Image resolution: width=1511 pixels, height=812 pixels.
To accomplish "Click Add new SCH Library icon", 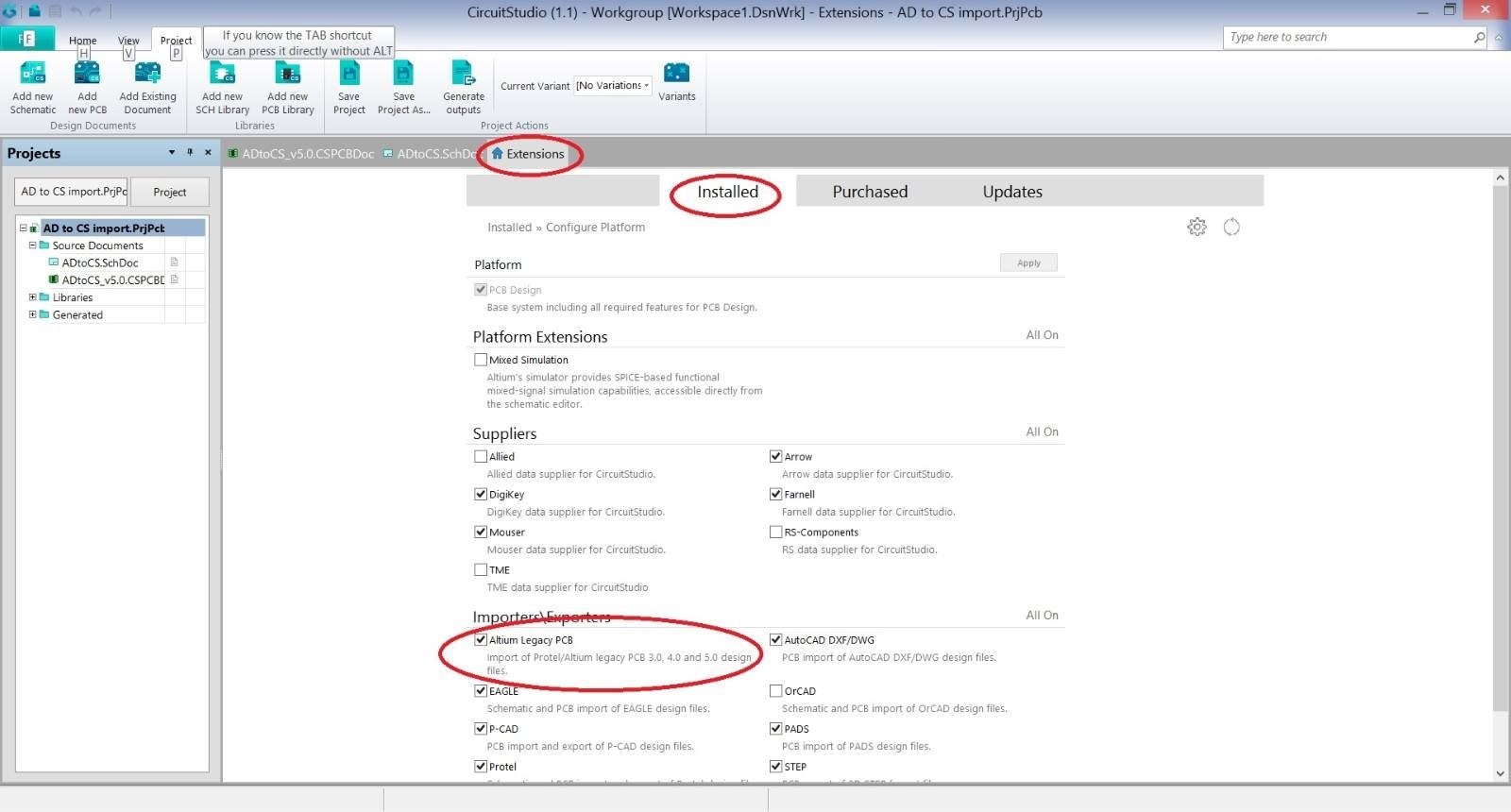I will click(222, 73).
